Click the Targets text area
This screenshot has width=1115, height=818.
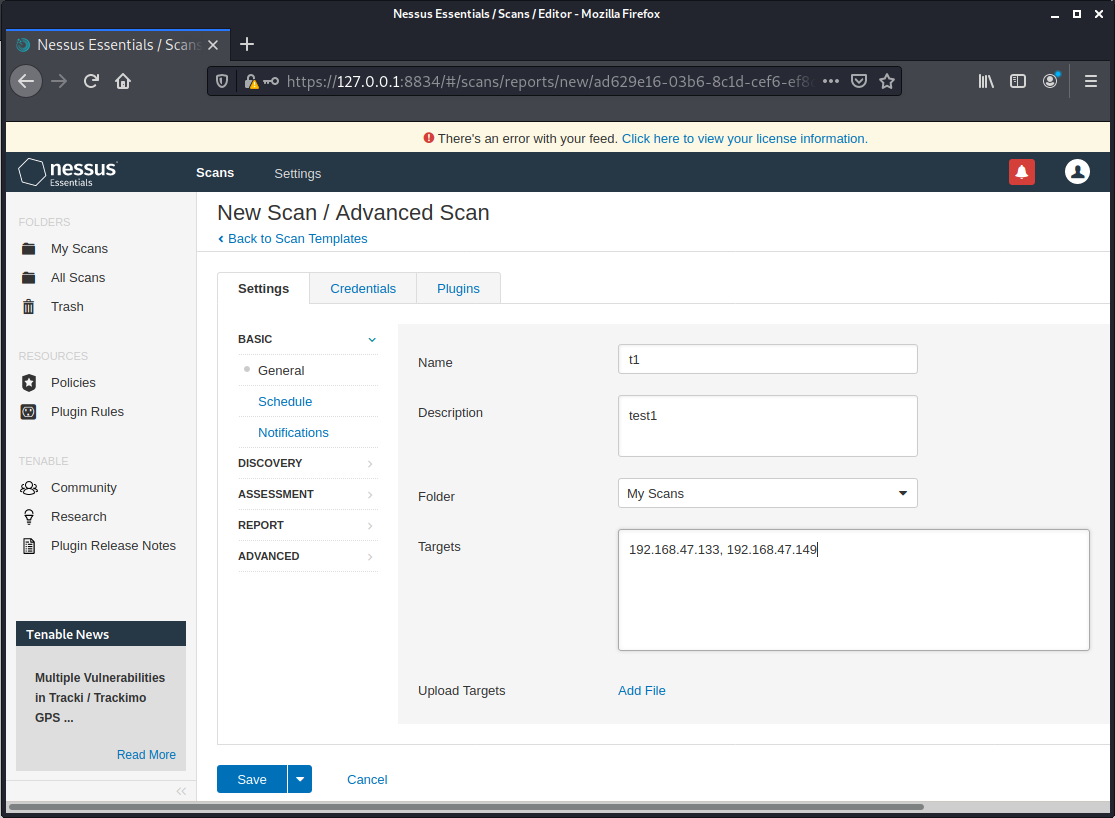[853, 590]
